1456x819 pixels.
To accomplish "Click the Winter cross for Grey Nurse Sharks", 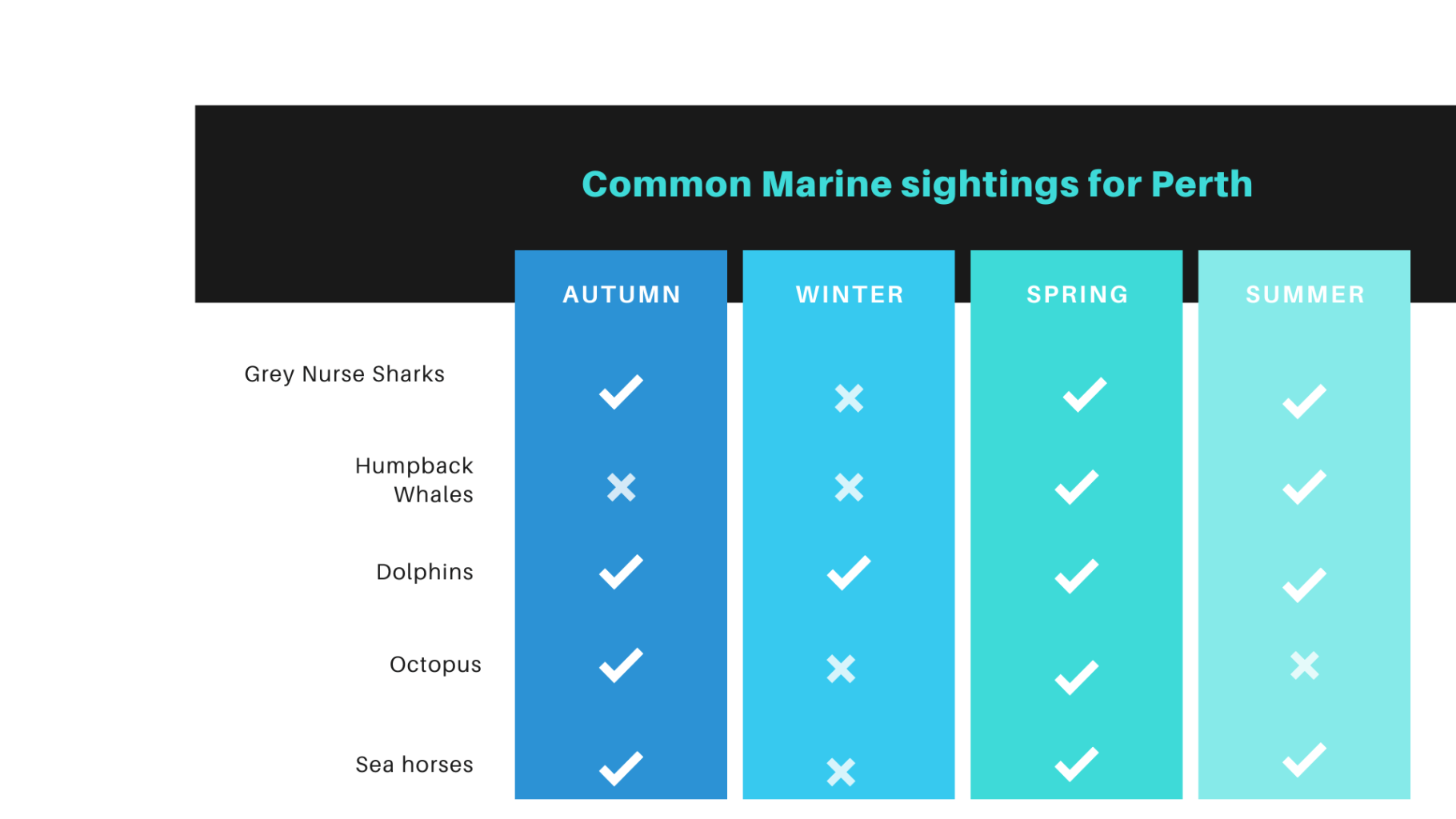I will click(849, 398).
